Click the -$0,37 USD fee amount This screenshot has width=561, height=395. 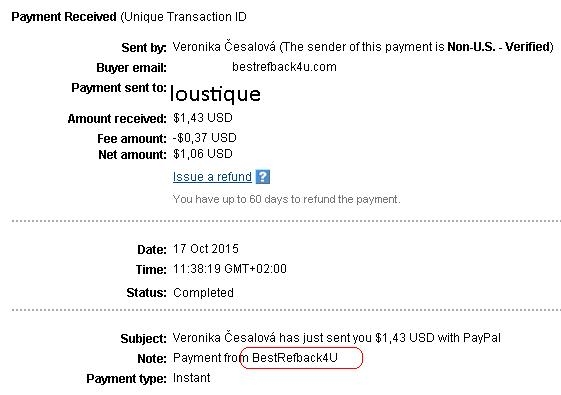point(204,138)
